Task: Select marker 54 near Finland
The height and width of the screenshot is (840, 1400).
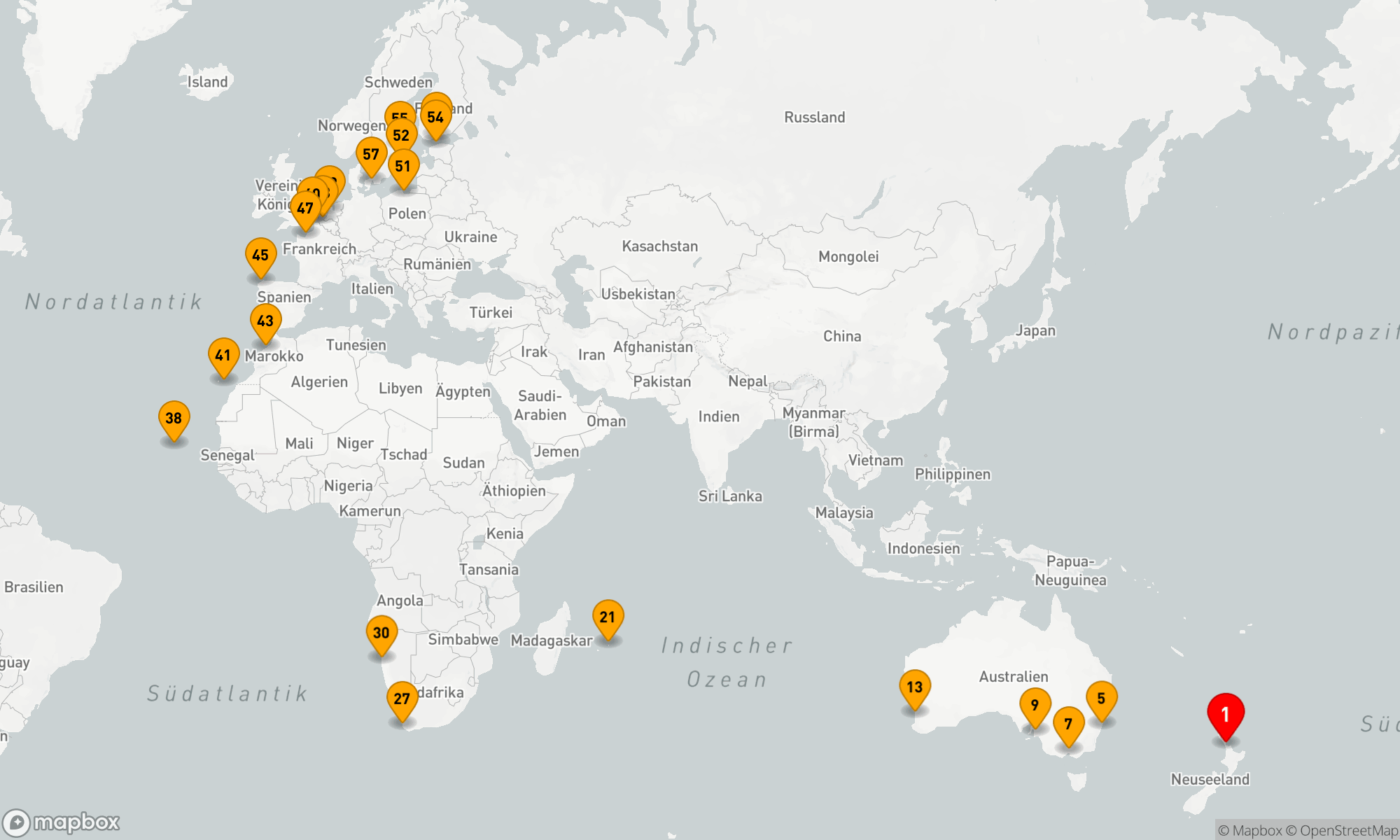Action: point(436,118)
